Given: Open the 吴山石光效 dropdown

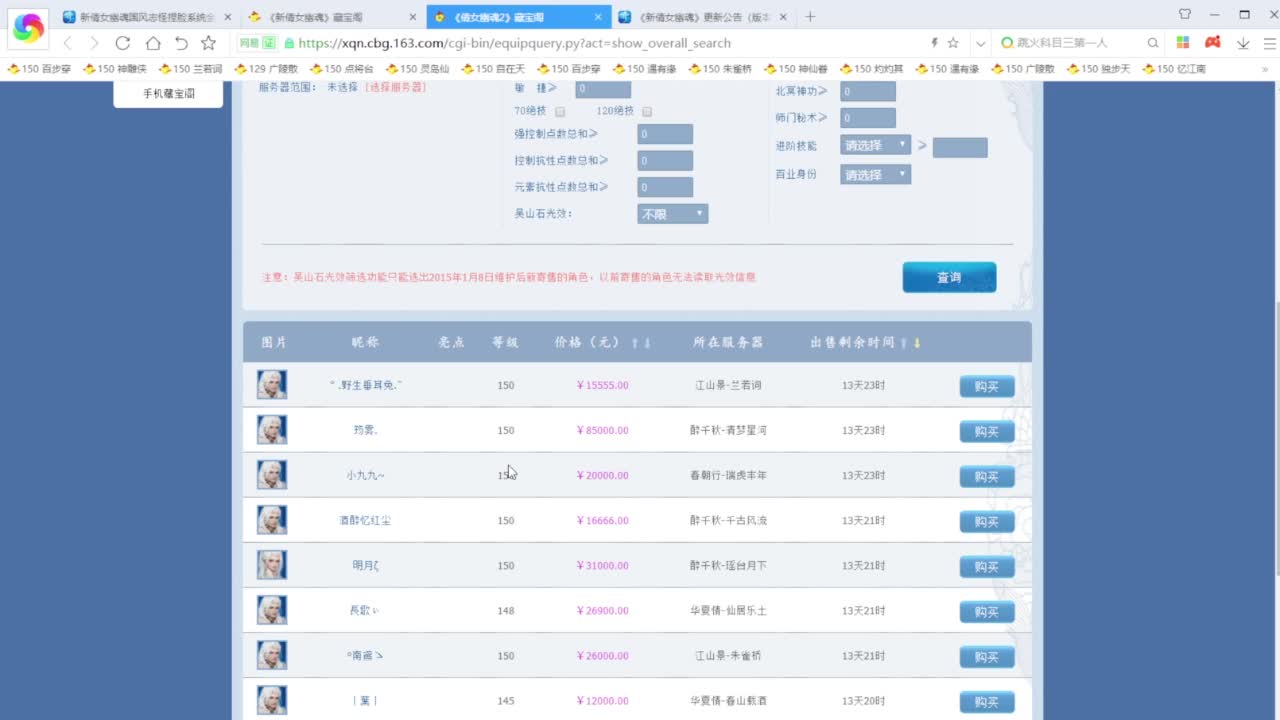Looking at the screenshot, I should [x=672, y=214].
